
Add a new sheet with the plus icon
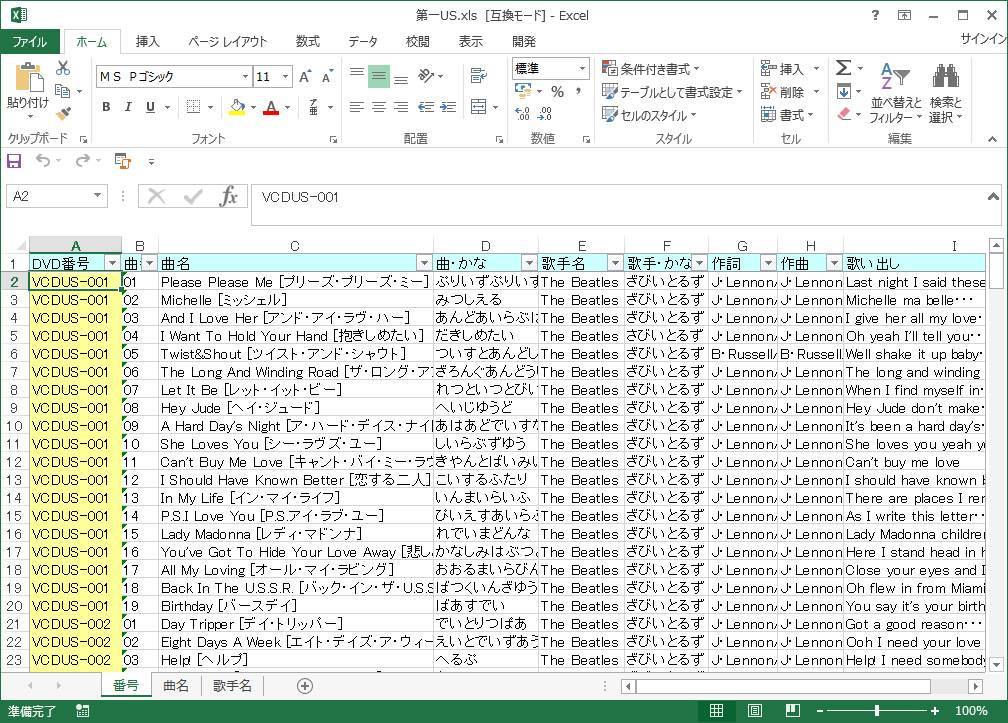coord(305,685)
